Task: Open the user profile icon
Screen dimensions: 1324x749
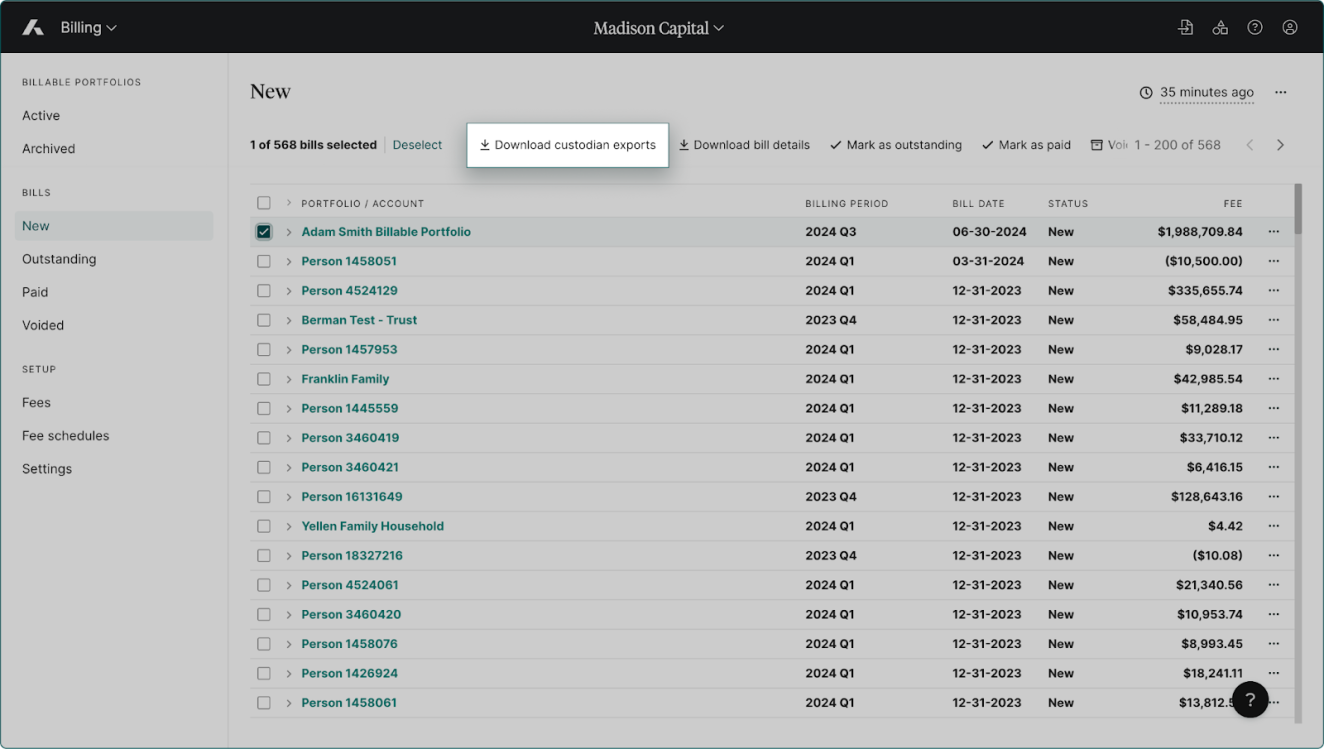Action: tap(1290, 28)
